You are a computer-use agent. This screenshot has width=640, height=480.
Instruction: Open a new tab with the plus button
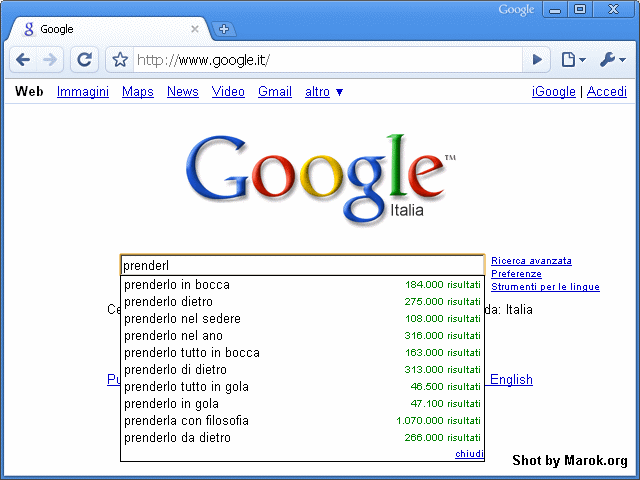coord(224,29)
